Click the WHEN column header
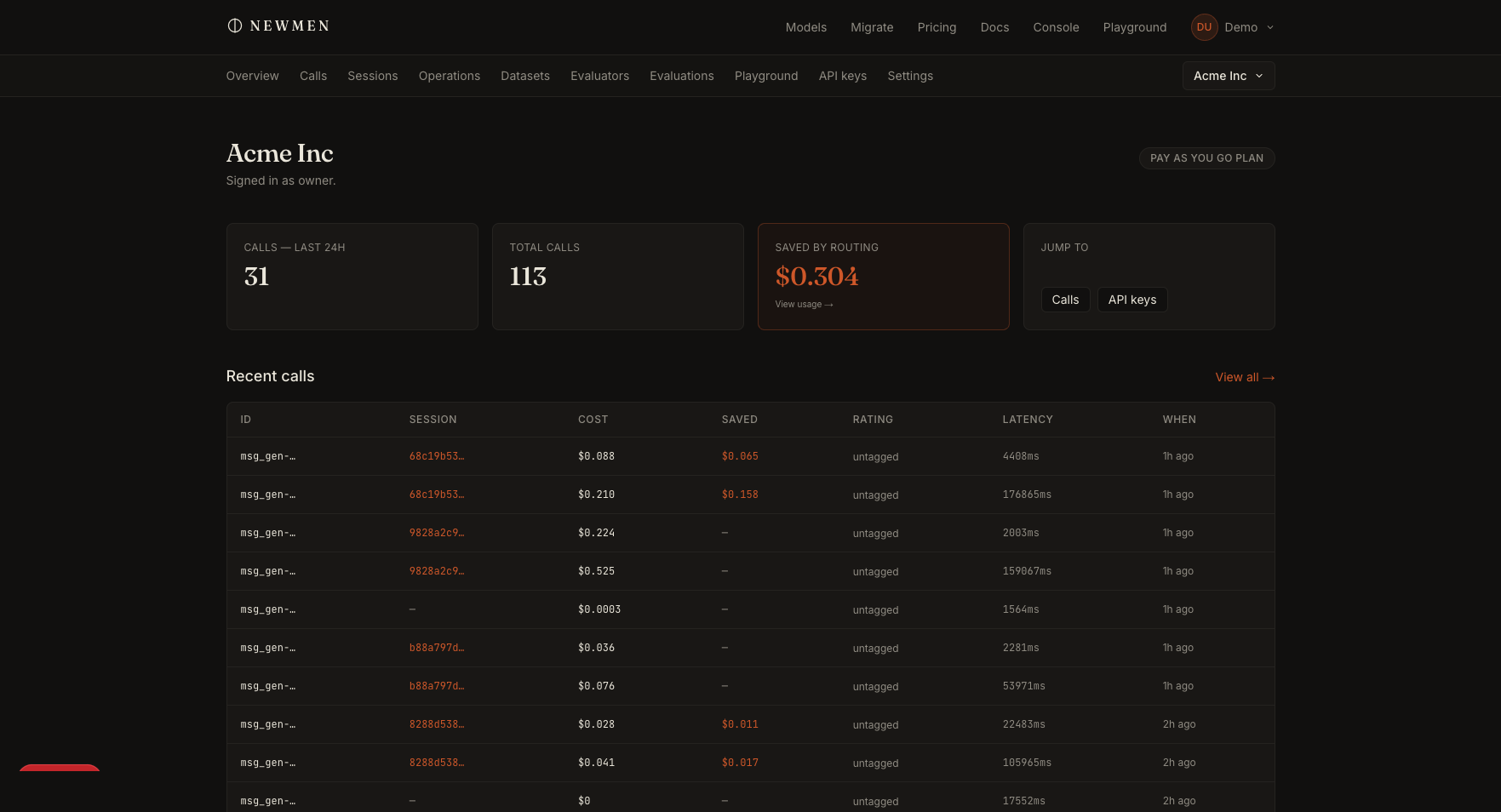 click(x=1179, y=420)
